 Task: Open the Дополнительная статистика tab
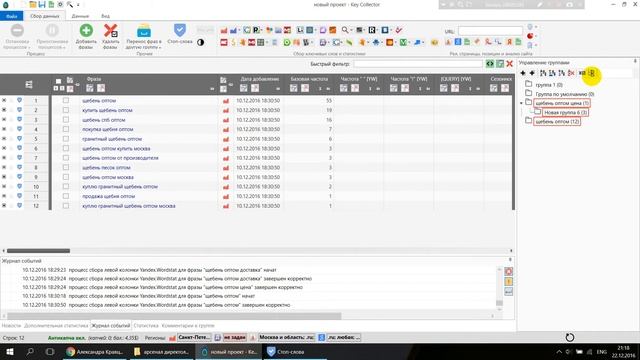point(56,326)
